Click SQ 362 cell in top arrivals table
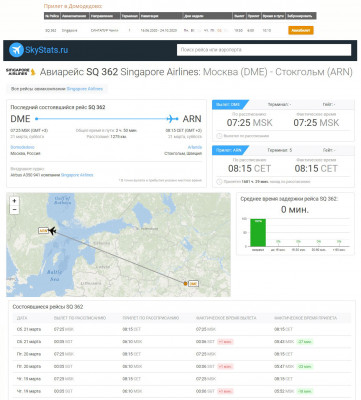Screen dimensions: 361x400 pyautogui.click(x=51, y=30)
